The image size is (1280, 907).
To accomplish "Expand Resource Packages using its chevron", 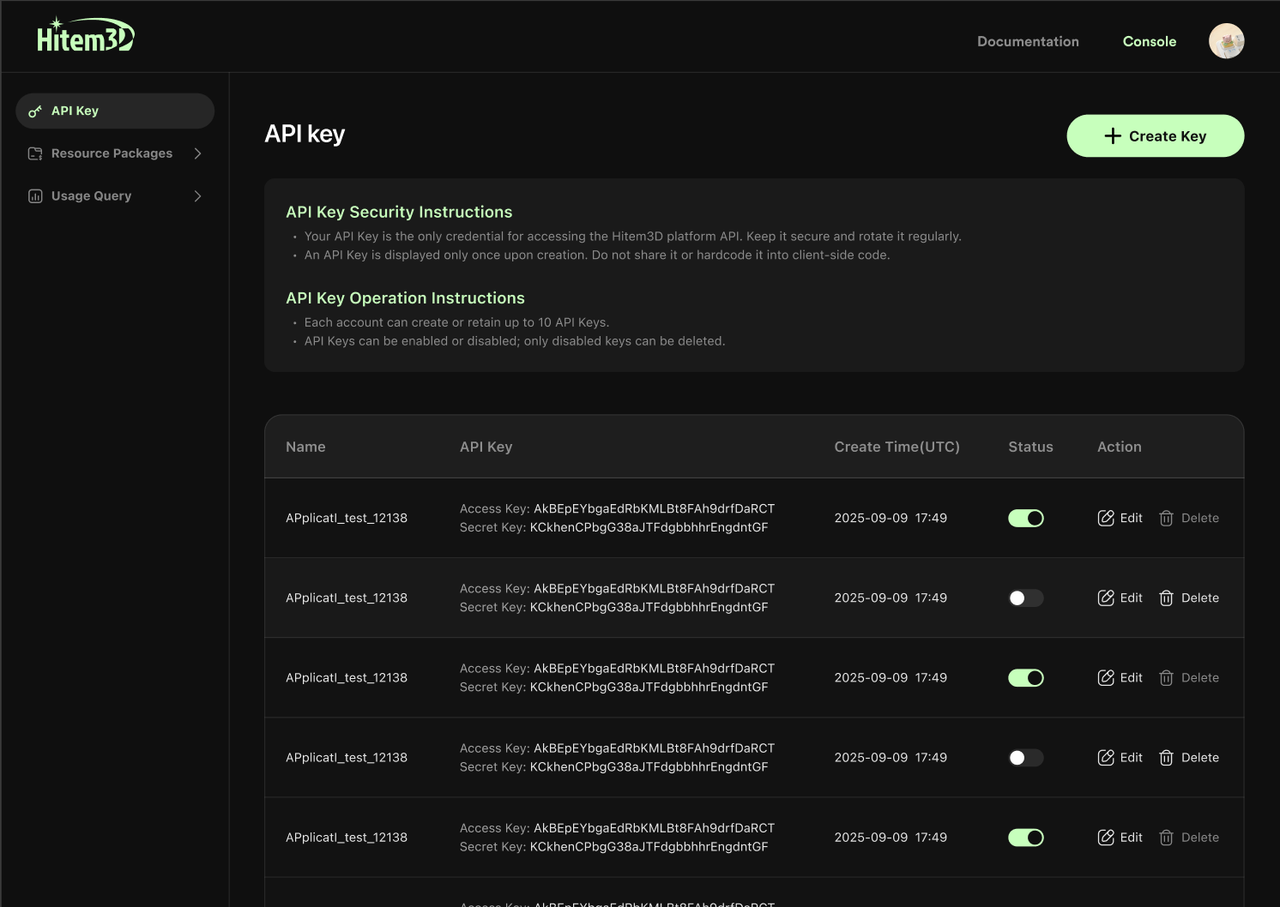I will [198, 154].
